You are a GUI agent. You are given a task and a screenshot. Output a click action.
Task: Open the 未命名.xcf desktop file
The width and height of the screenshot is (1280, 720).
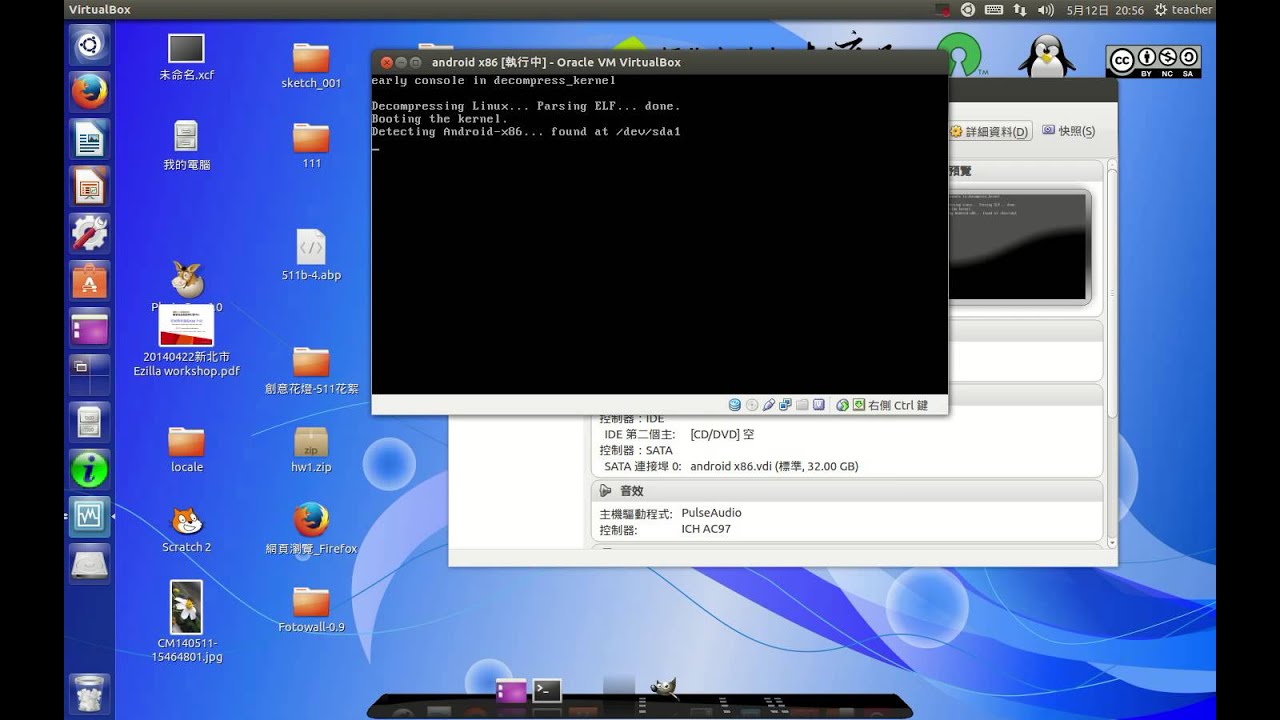(x=186, y=57)
